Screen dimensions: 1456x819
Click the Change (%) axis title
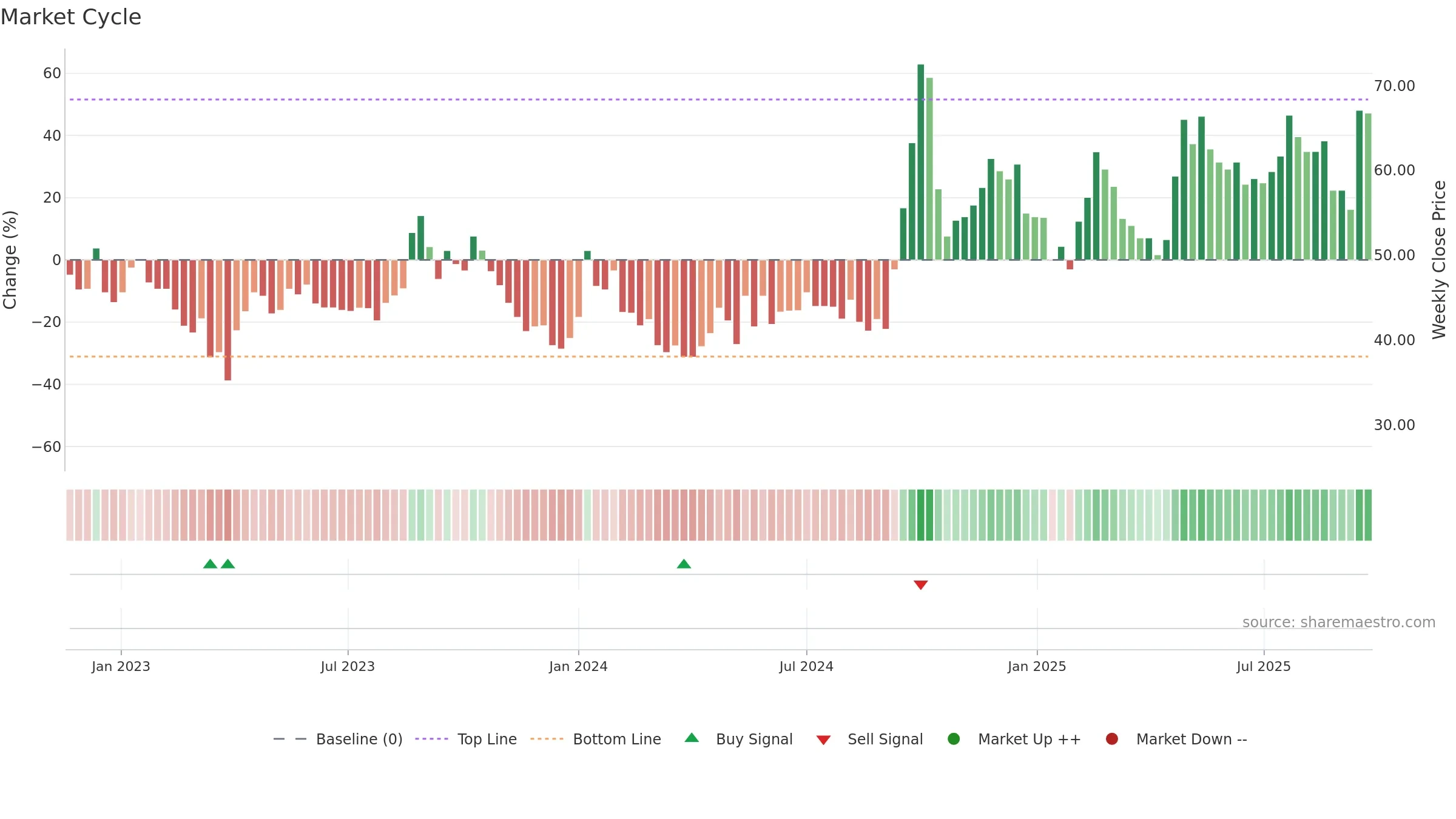coord(10,260)
